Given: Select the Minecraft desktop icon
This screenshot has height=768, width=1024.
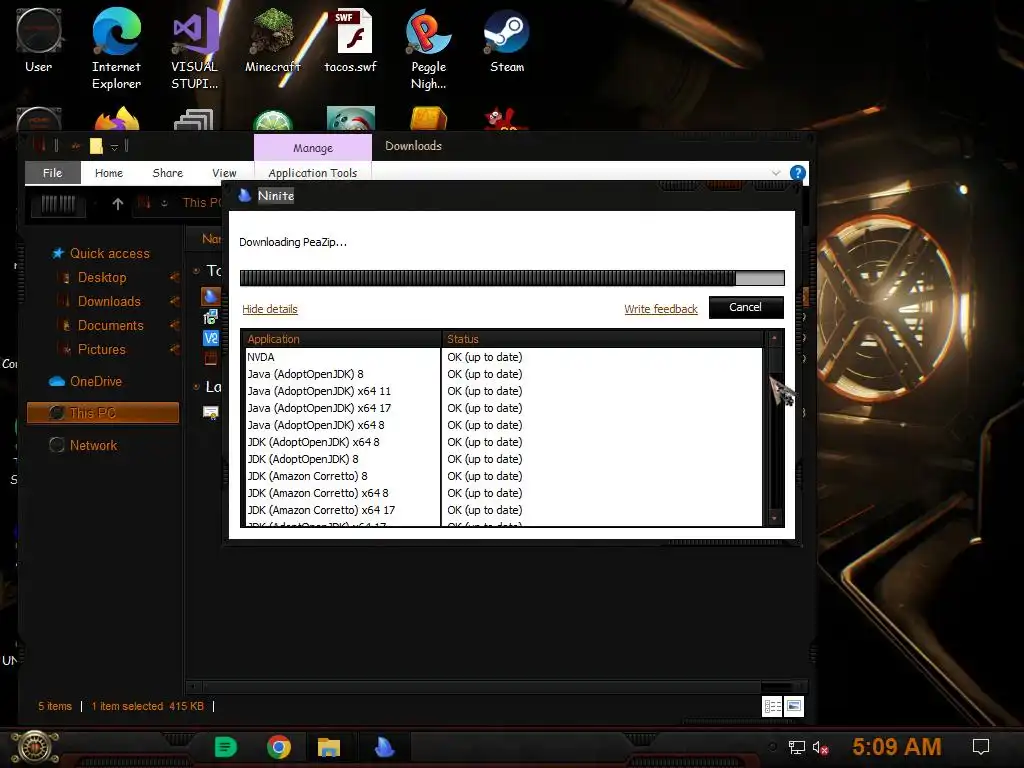Looking at the screenshot, I should [x=272, y=40].
